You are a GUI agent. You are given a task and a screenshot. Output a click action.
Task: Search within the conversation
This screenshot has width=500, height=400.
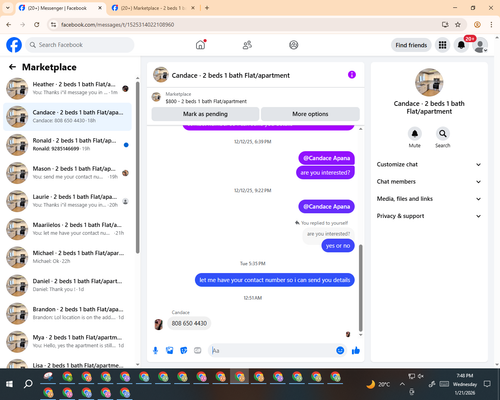coord(443,134)
